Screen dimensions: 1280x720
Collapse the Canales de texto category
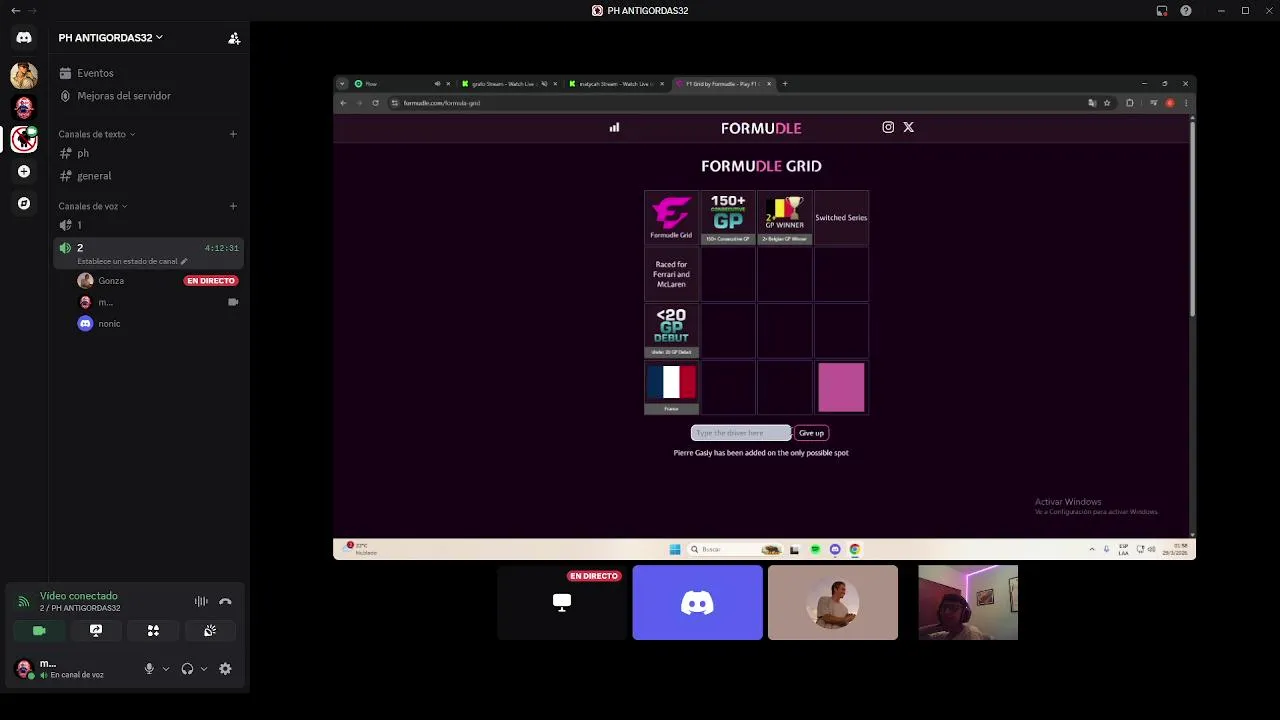point(96,134)
